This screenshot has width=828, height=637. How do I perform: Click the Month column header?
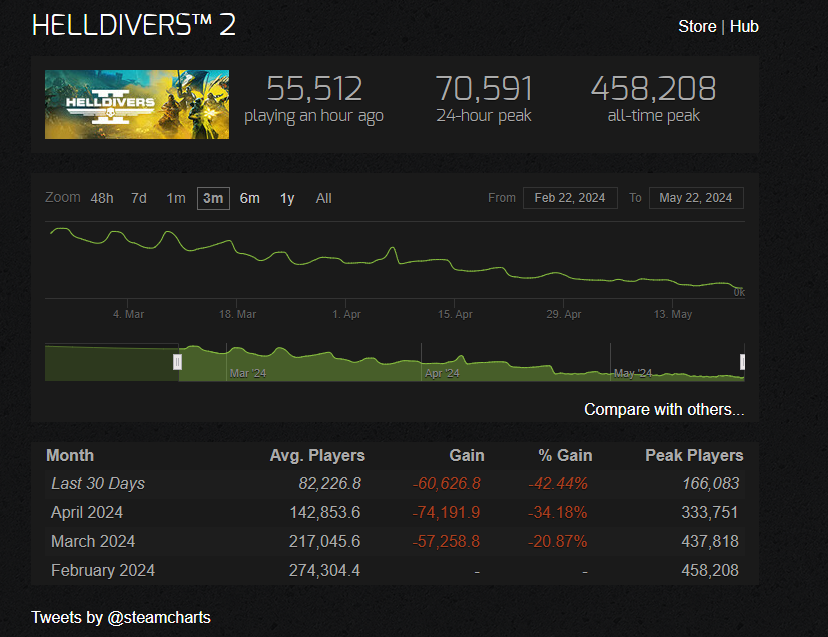tap(70, 455)
